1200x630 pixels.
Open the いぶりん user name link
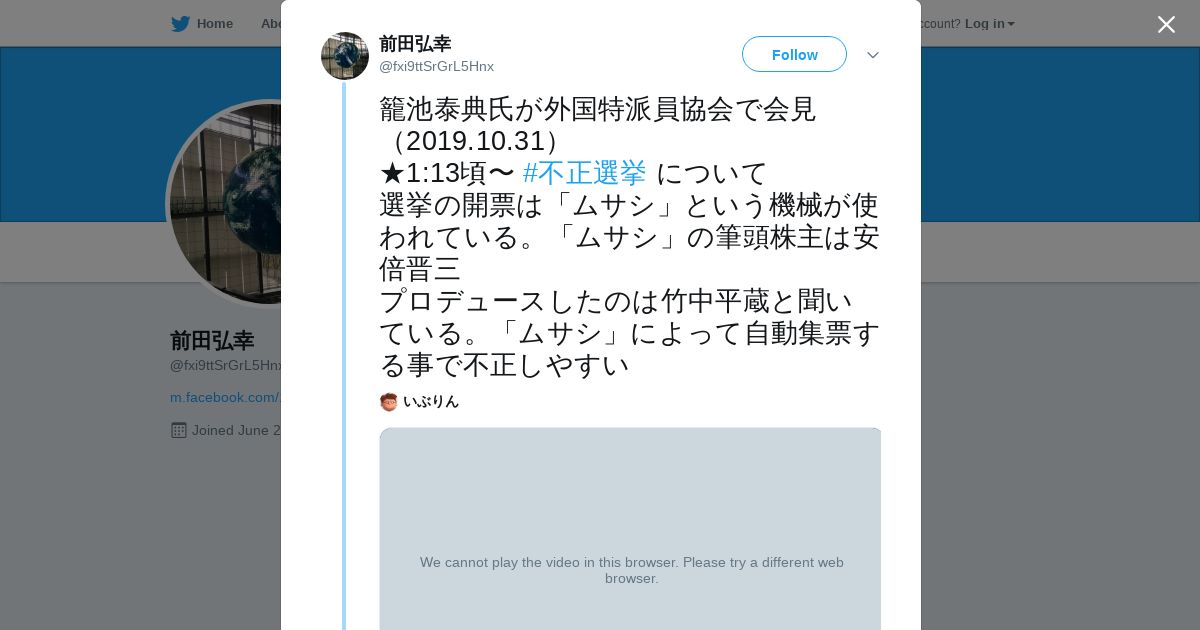(x=431, y=402)
